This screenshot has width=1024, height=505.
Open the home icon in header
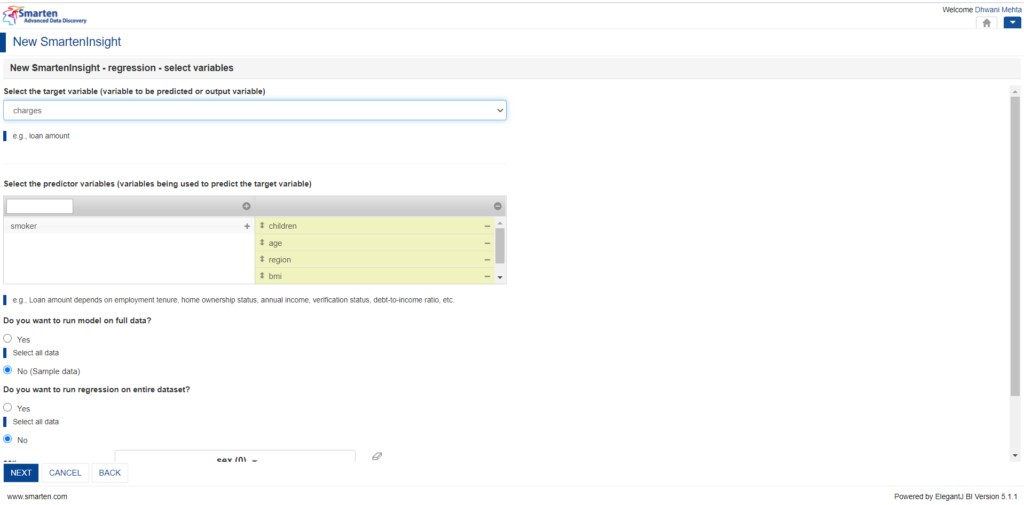[x=986, y=23]
